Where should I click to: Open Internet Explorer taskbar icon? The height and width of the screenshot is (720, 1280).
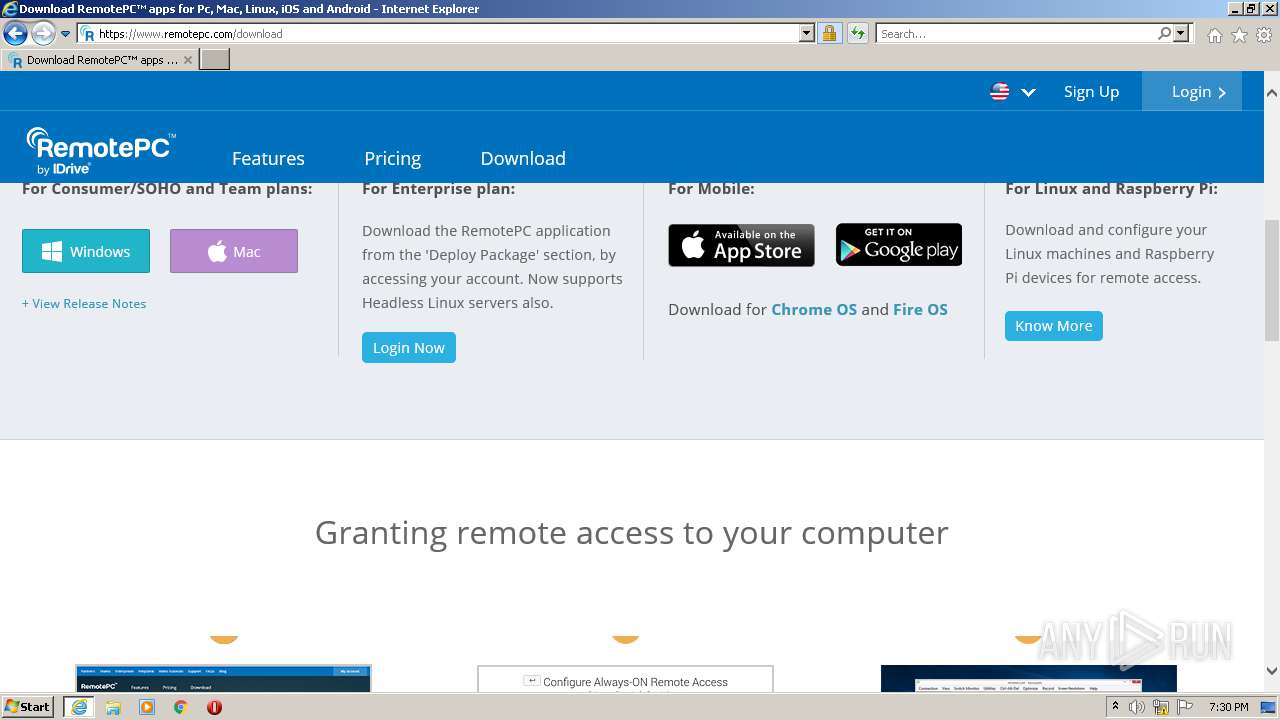[x=79, y=707]
